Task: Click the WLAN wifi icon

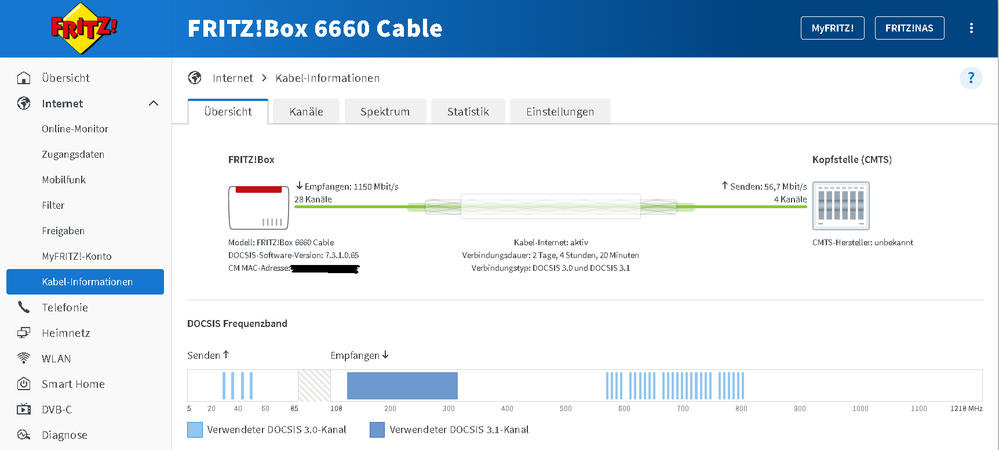Action: [x=24, y=359]
